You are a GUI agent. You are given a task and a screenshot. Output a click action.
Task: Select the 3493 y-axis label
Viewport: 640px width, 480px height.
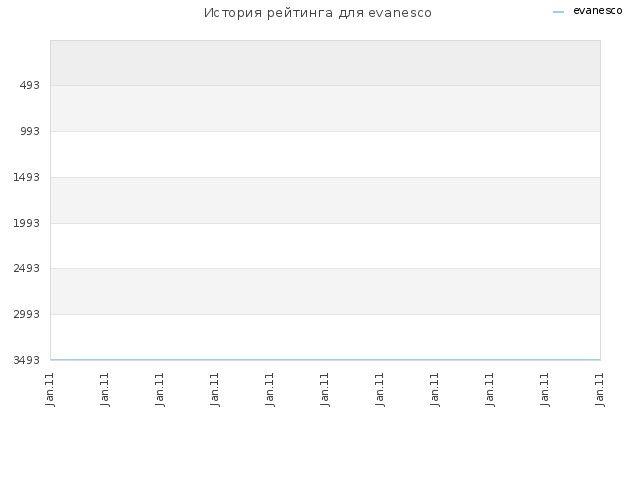(27, 360)
